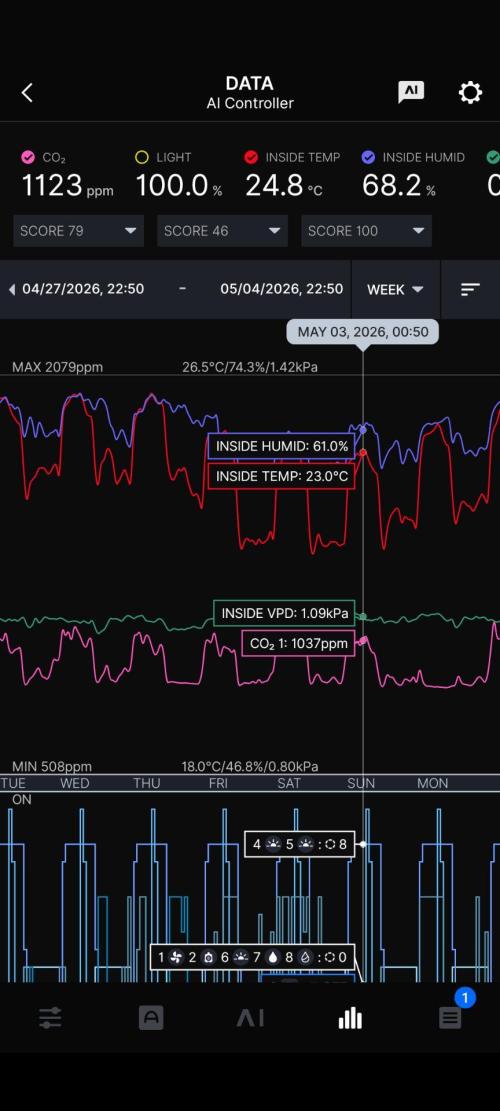This screenshot has height=1111, width=500.
Task: Tap the MAX 2079ppm label
Action: coord(57,367)
